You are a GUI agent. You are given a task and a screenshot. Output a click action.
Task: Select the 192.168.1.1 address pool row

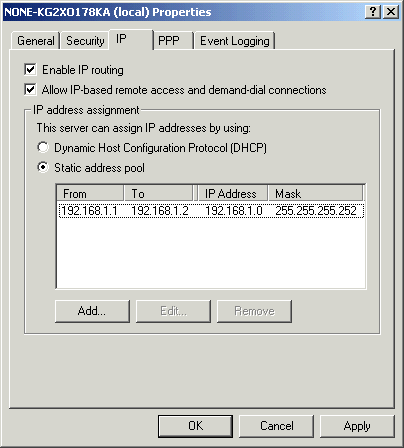point(211,211)
